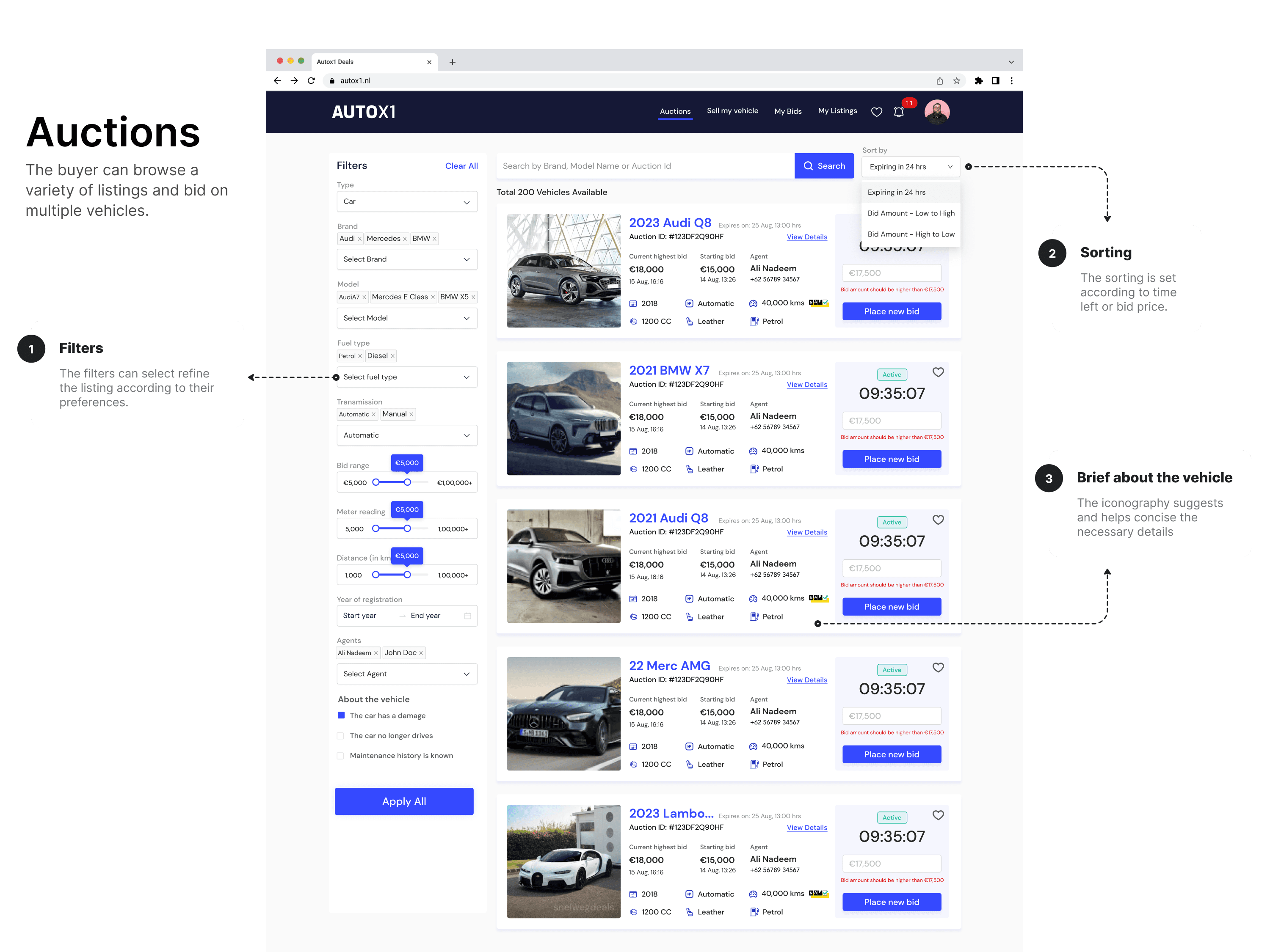Remove the John Doe agent chip
The image size is (1270, 952).
(421, 653)
